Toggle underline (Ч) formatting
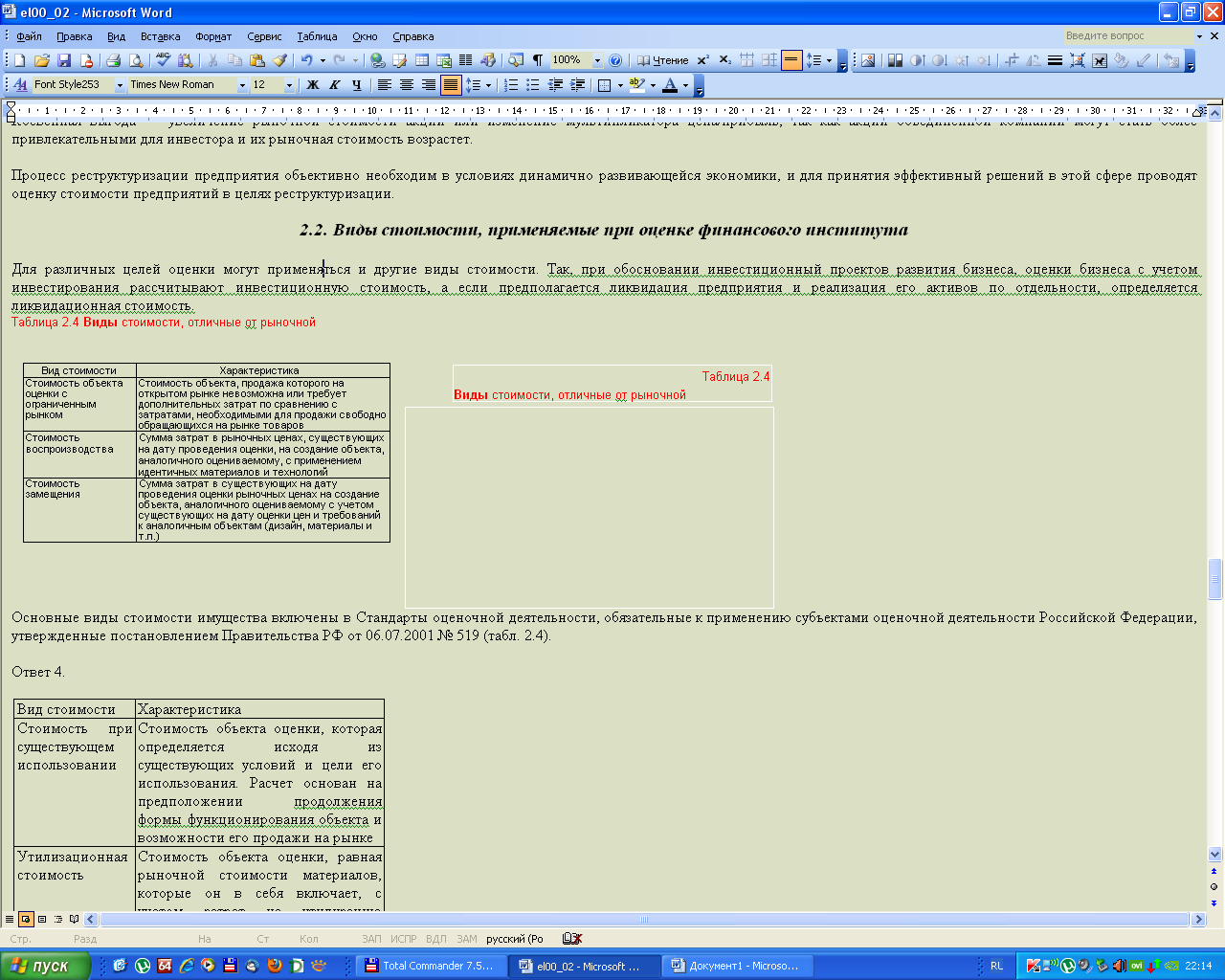Screen dimensions: 1225x980 (x=357, y=84)
